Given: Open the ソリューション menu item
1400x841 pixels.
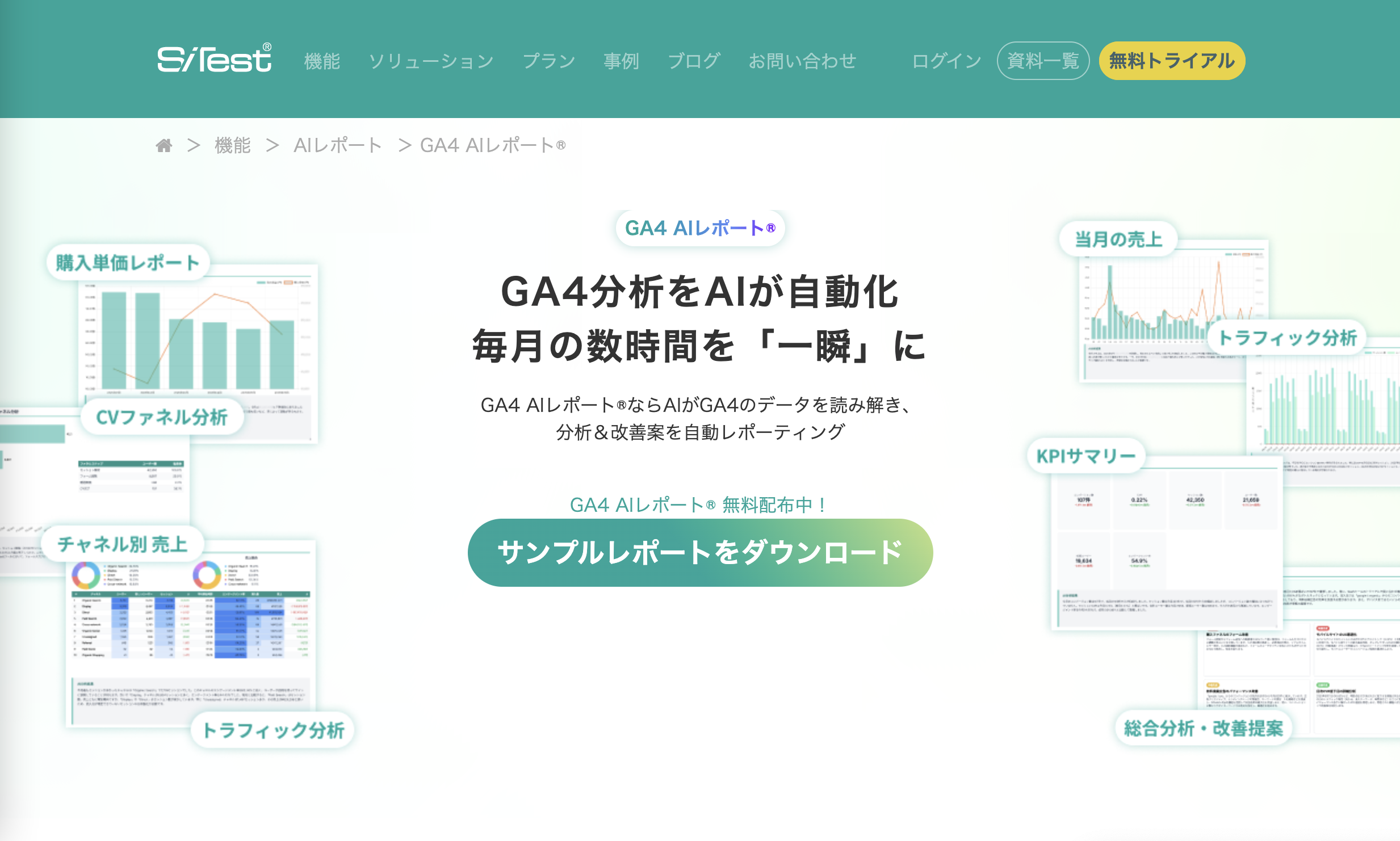Looking at the screenshot, I should pos(431,61).
